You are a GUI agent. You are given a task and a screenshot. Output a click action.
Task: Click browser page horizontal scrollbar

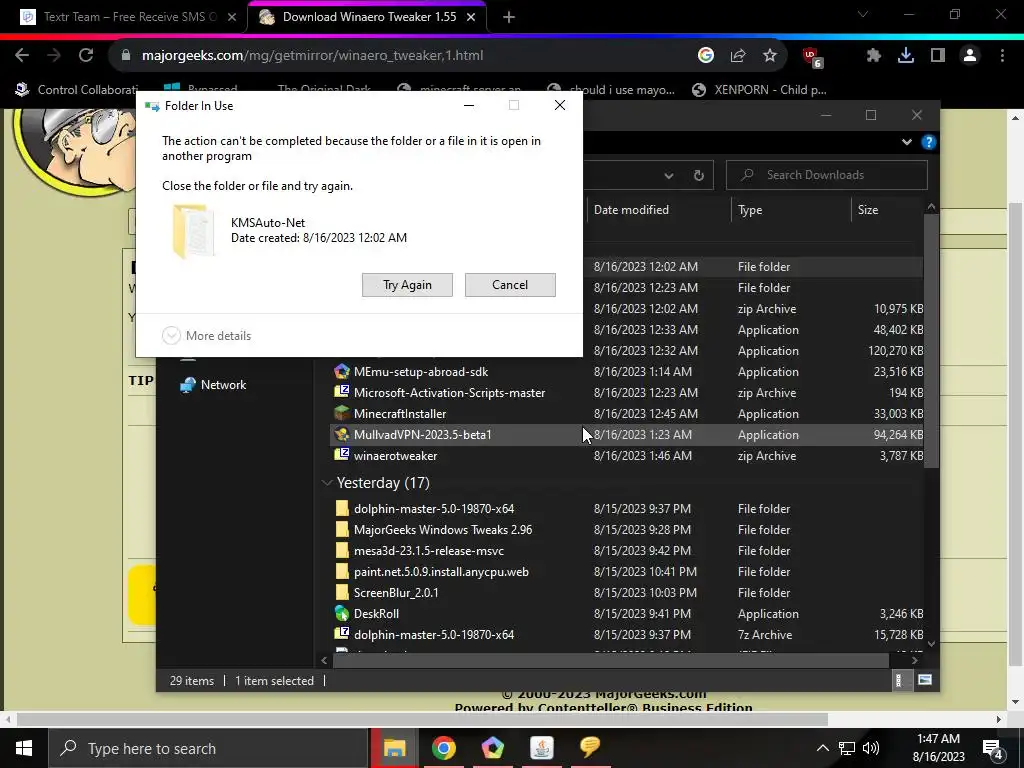tap(422, 720)
